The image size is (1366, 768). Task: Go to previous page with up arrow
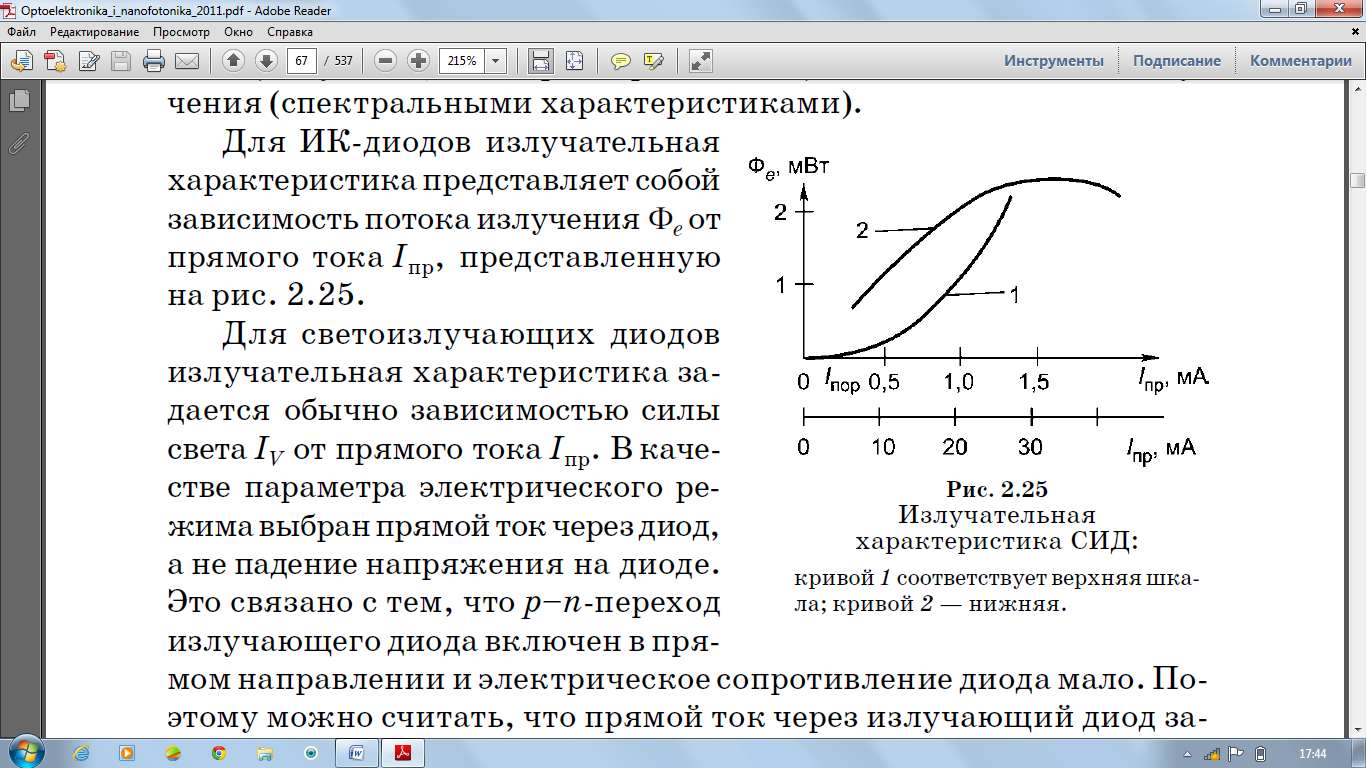click(233, 61)
